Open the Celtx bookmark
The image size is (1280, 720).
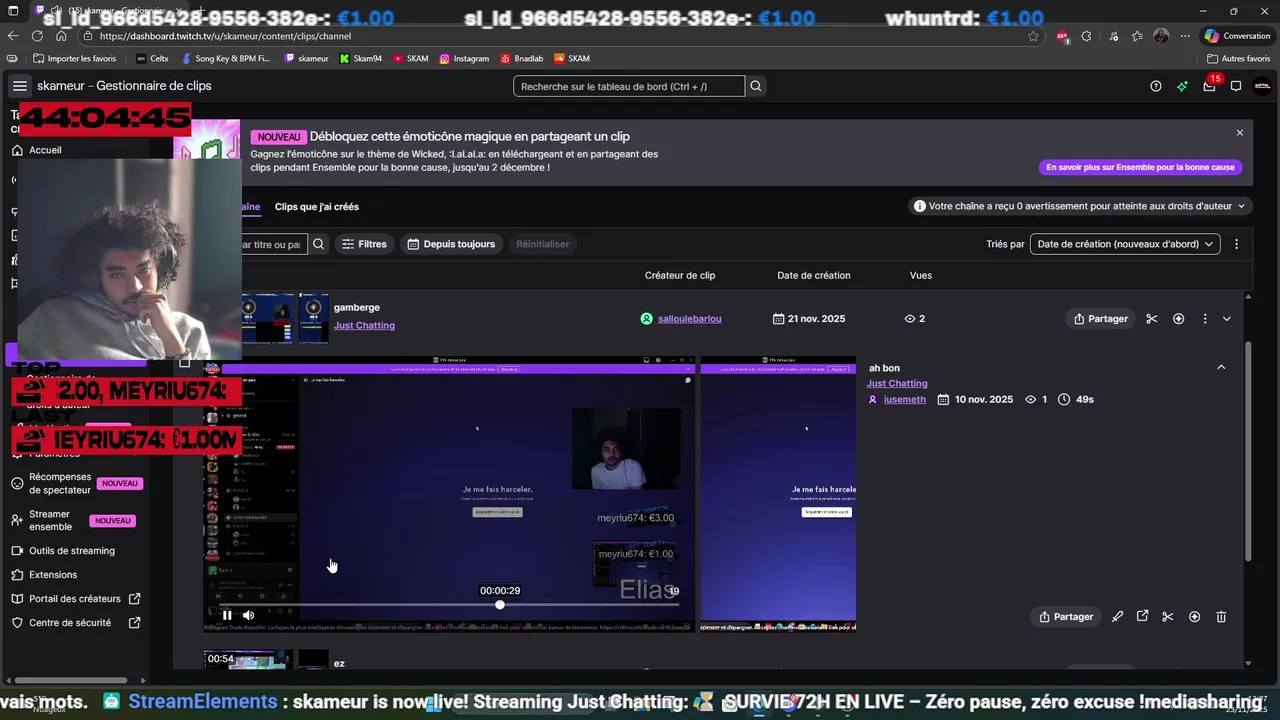click(x=153, y=59)
